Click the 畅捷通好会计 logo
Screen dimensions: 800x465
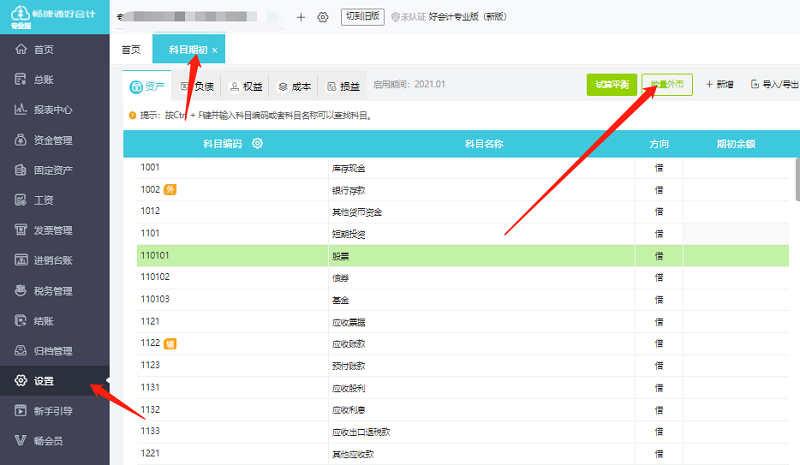click(54, 17)
